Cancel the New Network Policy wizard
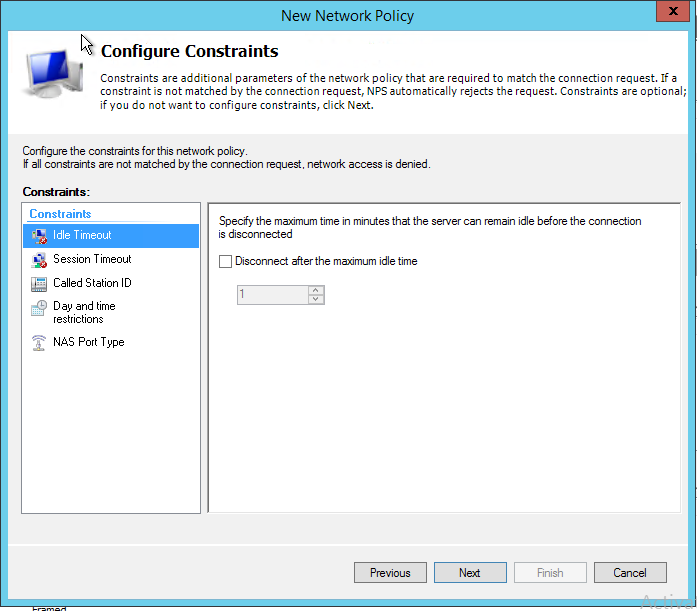This screenshot has width=697, height=611. [x=630, y=573]
